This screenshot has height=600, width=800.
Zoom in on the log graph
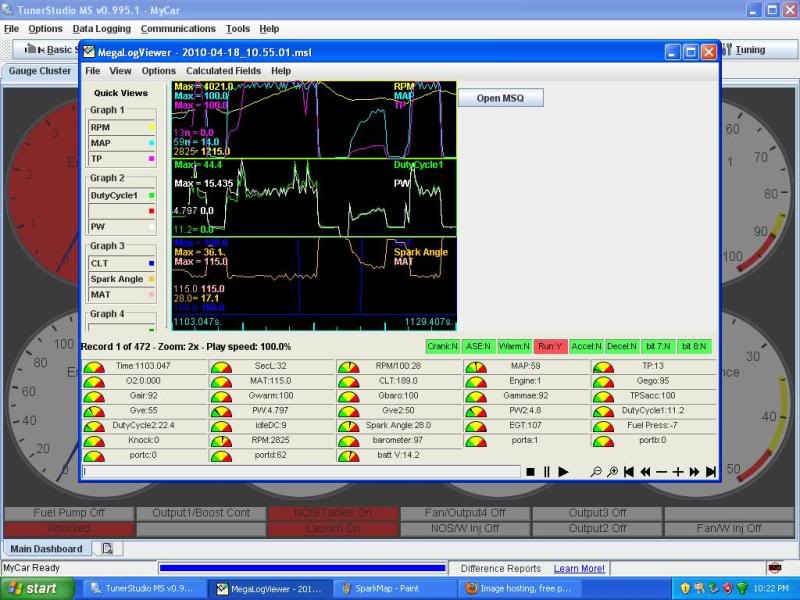pos(612,471)
